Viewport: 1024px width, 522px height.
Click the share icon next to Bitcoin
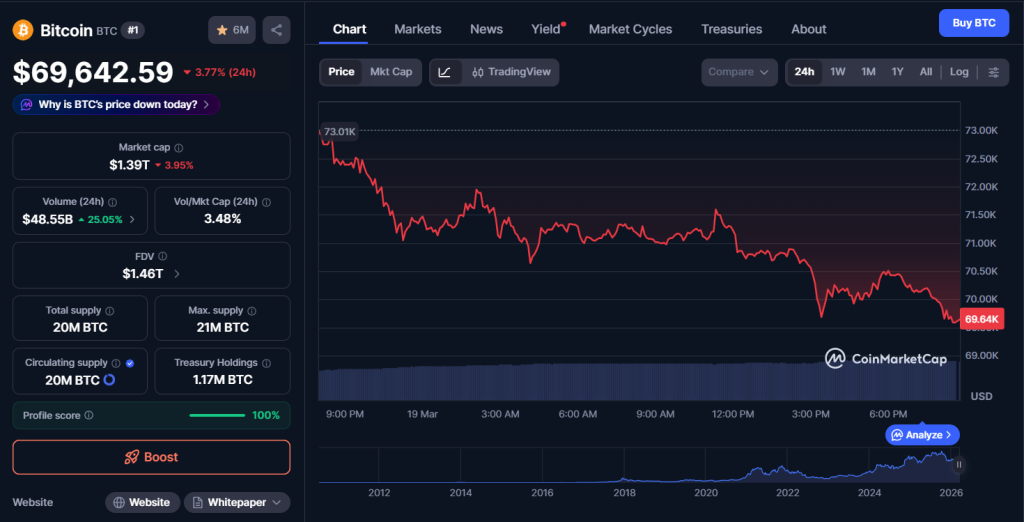[276, 30]
